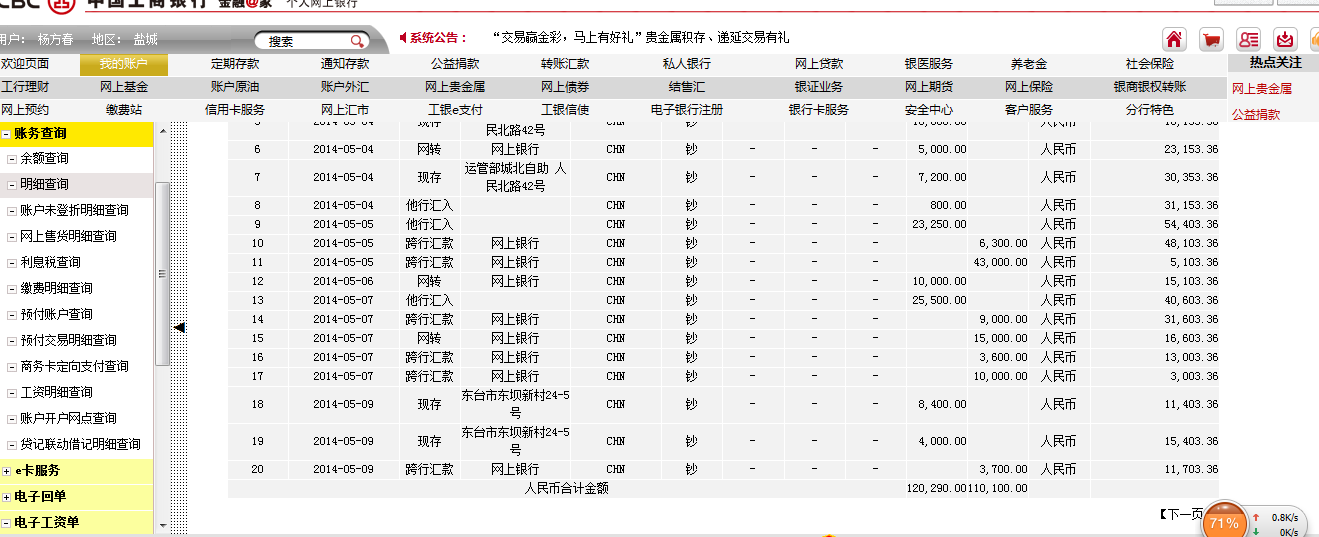This screenshot has height=537, width=1319.
Task: Open the 银医服务 menu
Action: tap(929, 64)
